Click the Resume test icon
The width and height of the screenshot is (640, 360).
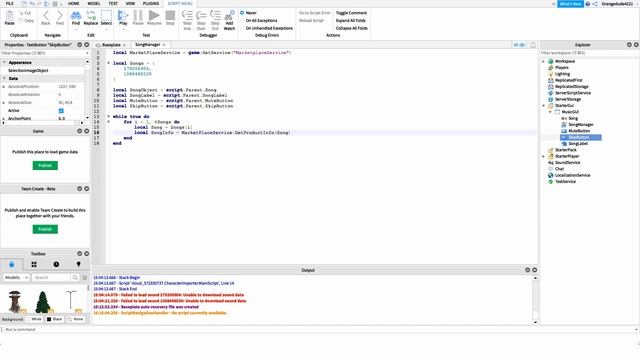[x=154, y=16]
